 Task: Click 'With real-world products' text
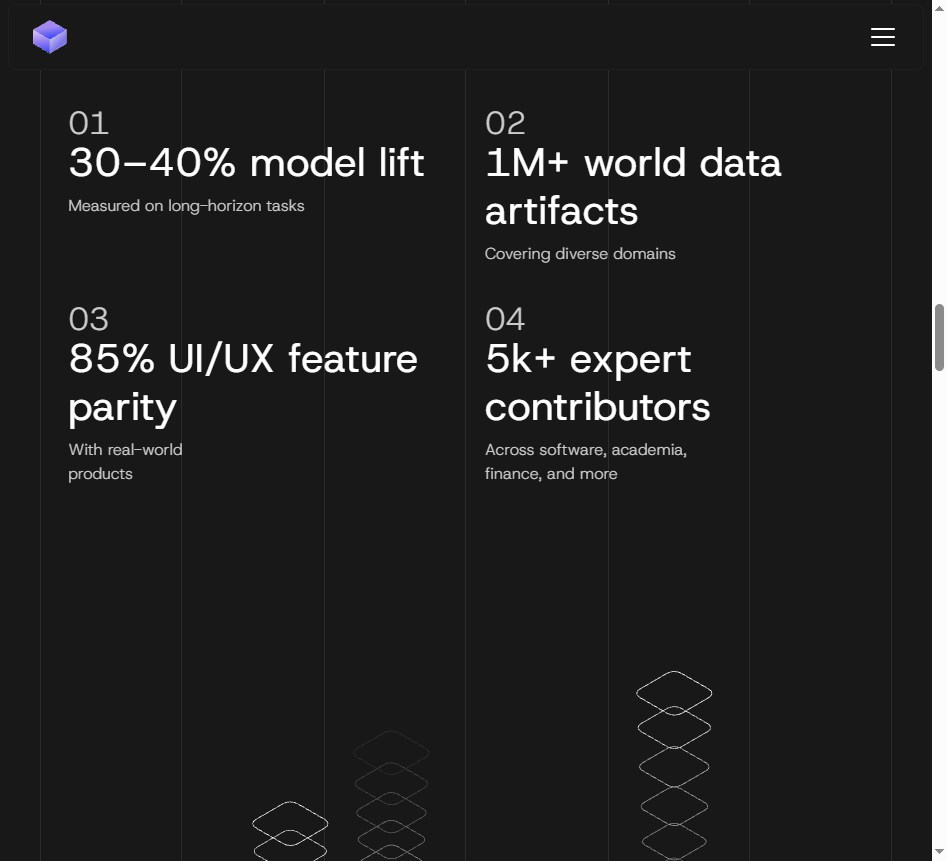point(125,462)
